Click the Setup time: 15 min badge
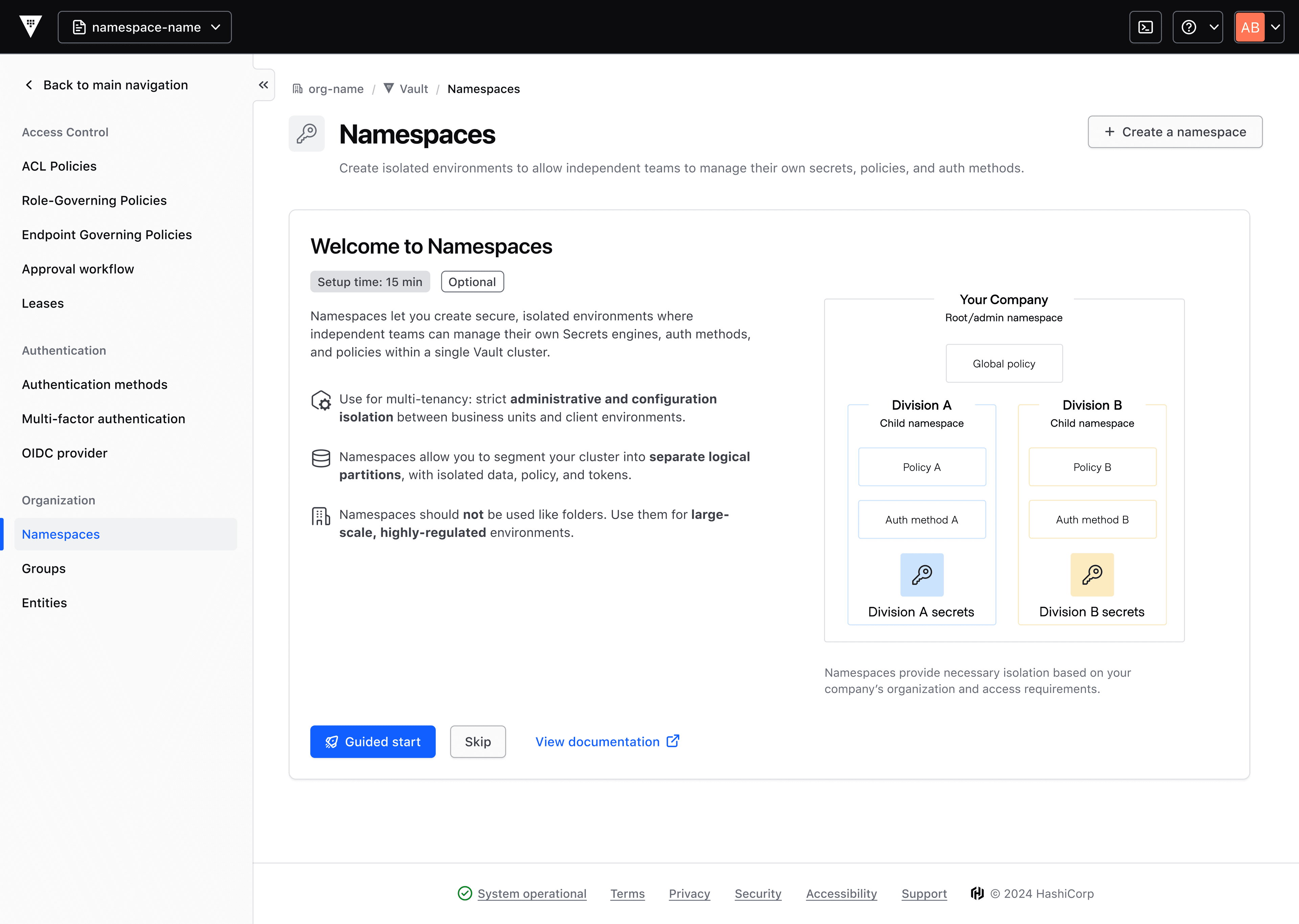Image resolution: width=1299 pixels, height=924 pixels. tap(370, 281)
